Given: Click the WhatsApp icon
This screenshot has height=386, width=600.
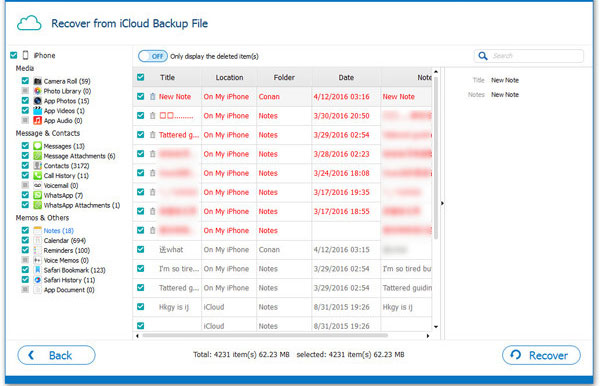Looking at the screenshot, I should (x=37, y=195).
